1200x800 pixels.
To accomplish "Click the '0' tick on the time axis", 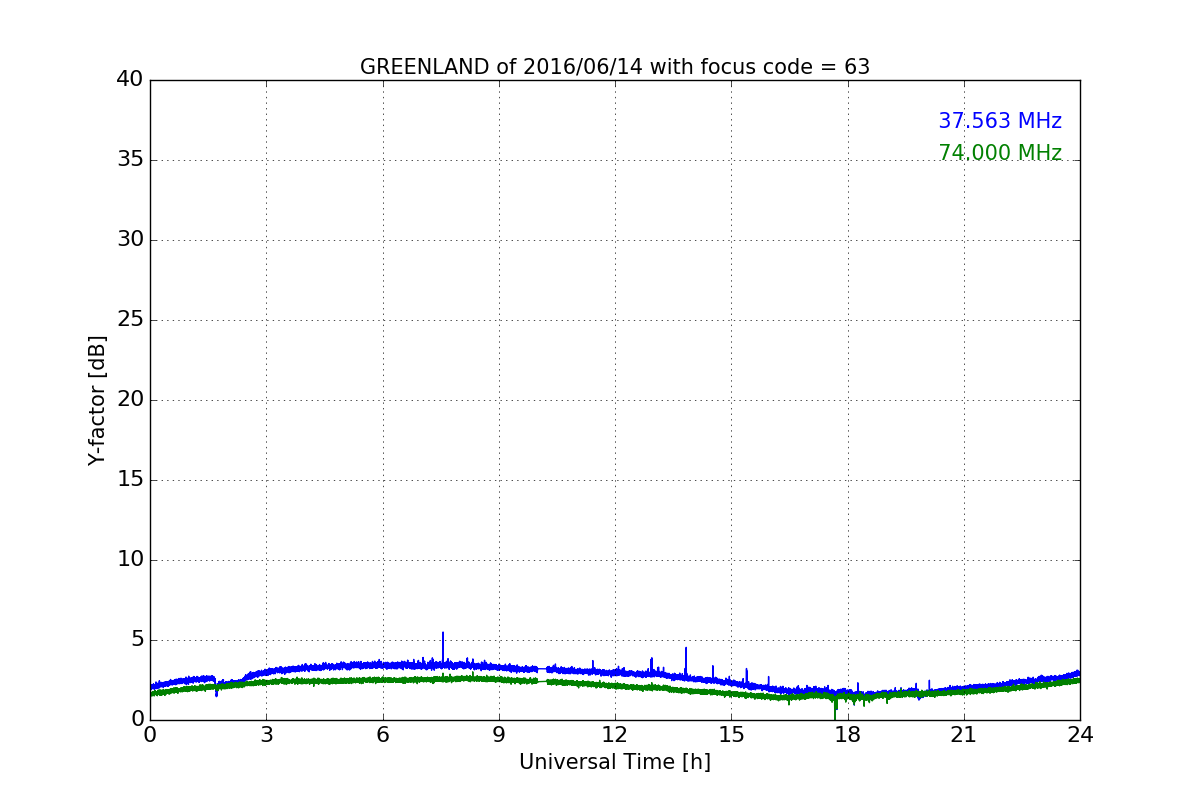I will coord(150,735).
